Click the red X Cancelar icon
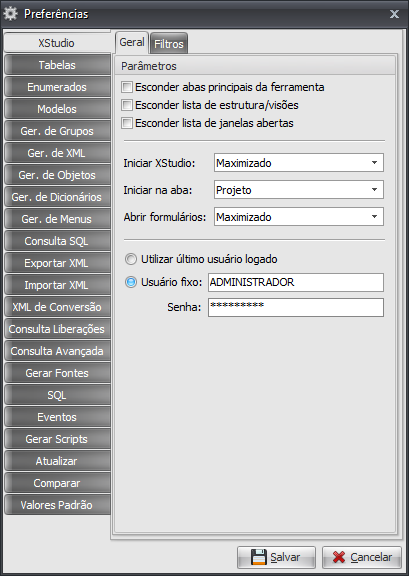This screenshot has height=576, width=409. point(339,557)
